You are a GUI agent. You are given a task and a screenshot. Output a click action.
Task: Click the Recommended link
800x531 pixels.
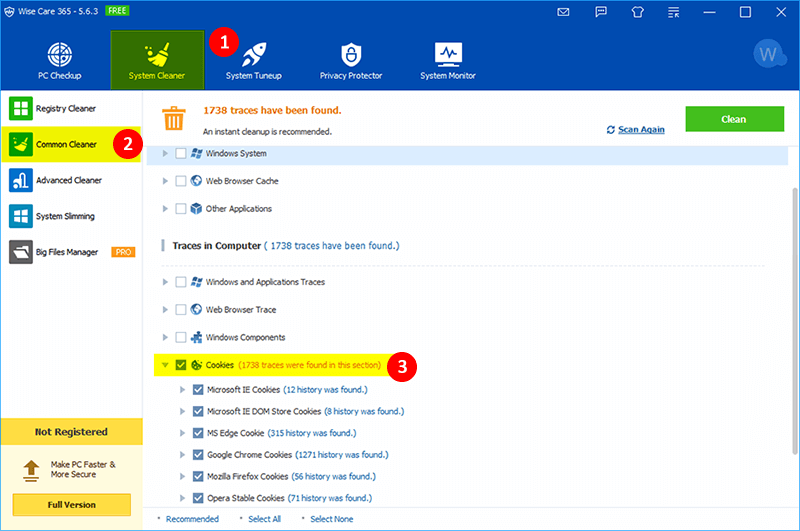pyautogui.click(x=192, y=519)
